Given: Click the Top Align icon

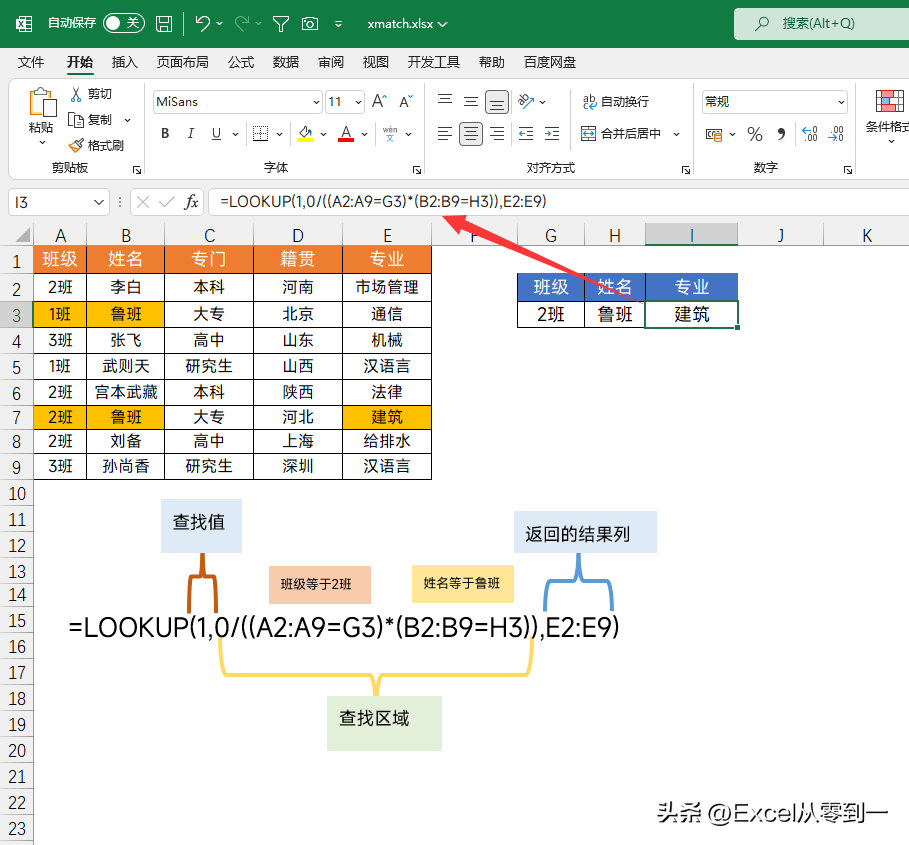Looking at the screenshot, I should pyautogui.click(x=445, y=101).
